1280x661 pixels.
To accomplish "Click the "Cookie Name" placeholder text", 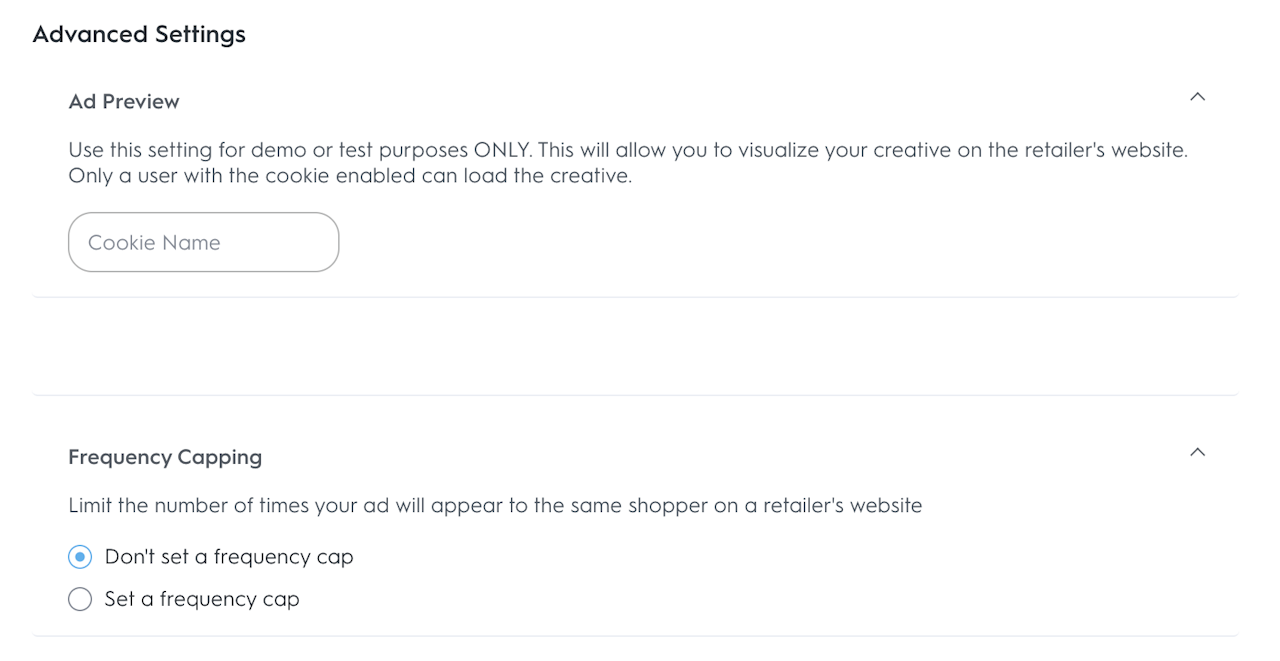I will pyautogui.click(x=154, y=243).
